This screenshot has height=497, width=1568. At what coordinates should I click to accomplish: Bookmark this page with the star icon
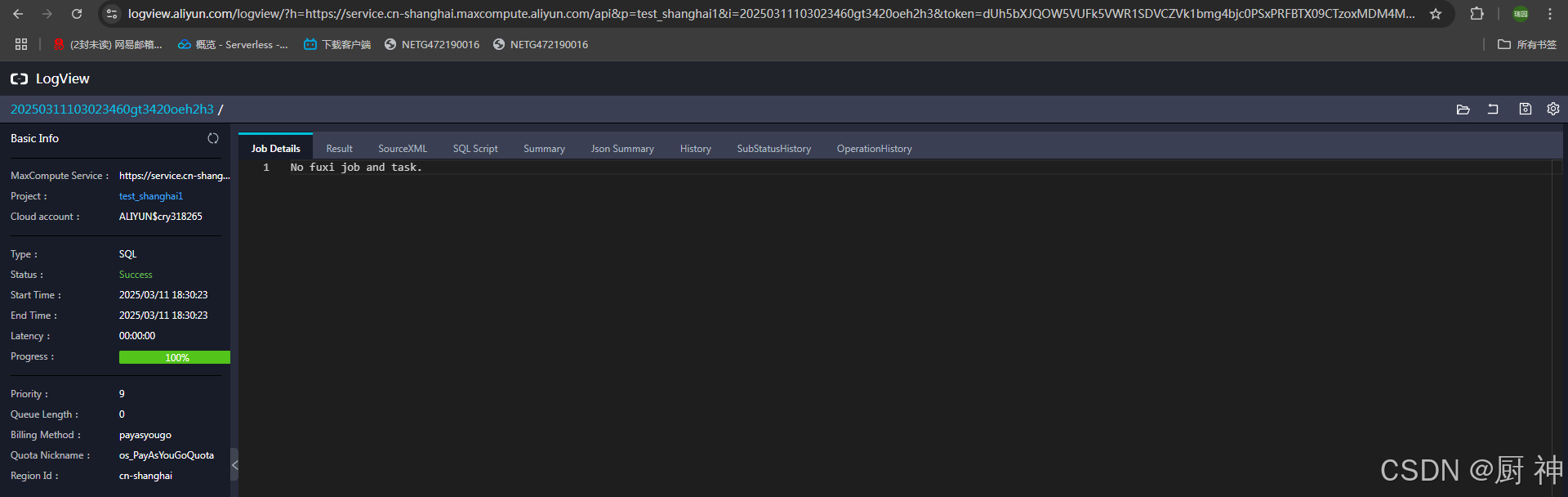pos(1436,14)
